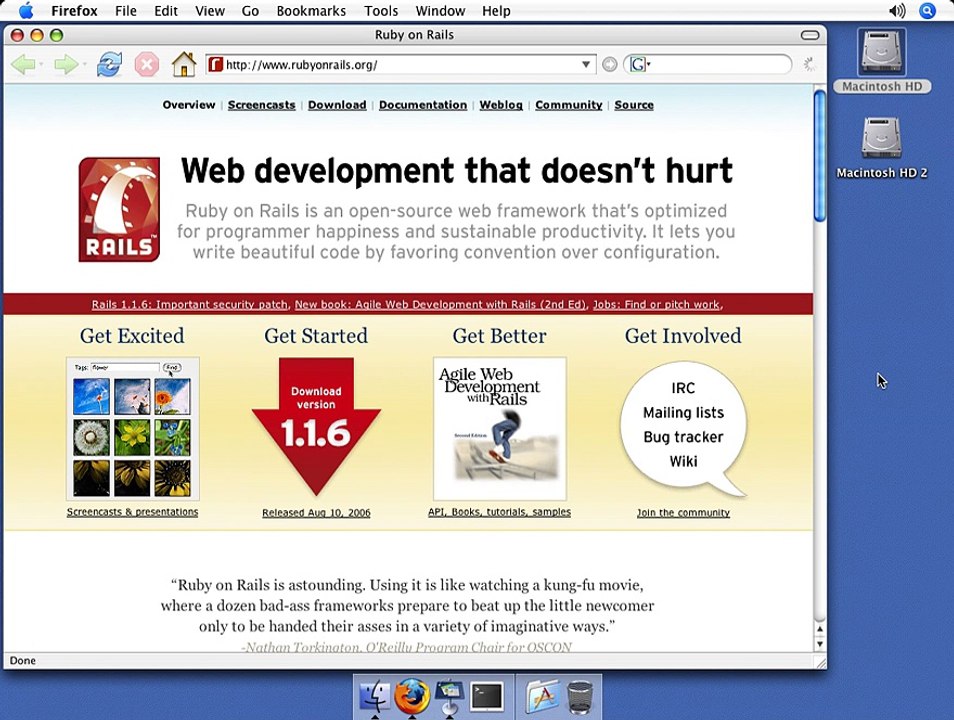Click the Screencasts navigation link
The width and height of the screenshot is (954, 720).
pyautogui.click(x=262, y=105)
